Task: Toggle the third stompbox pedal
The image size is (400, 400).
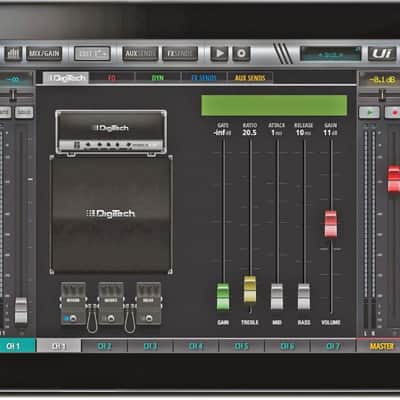Action: coord(149,303)
